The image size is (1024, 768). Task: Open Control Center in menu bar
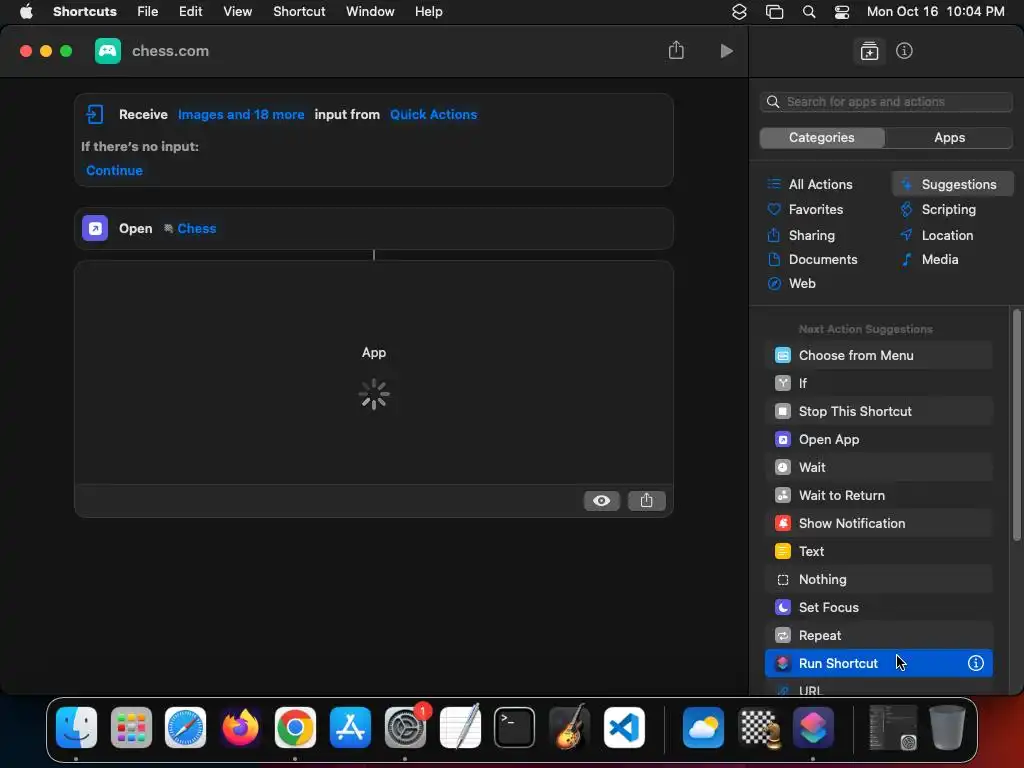tap(842, 12)
